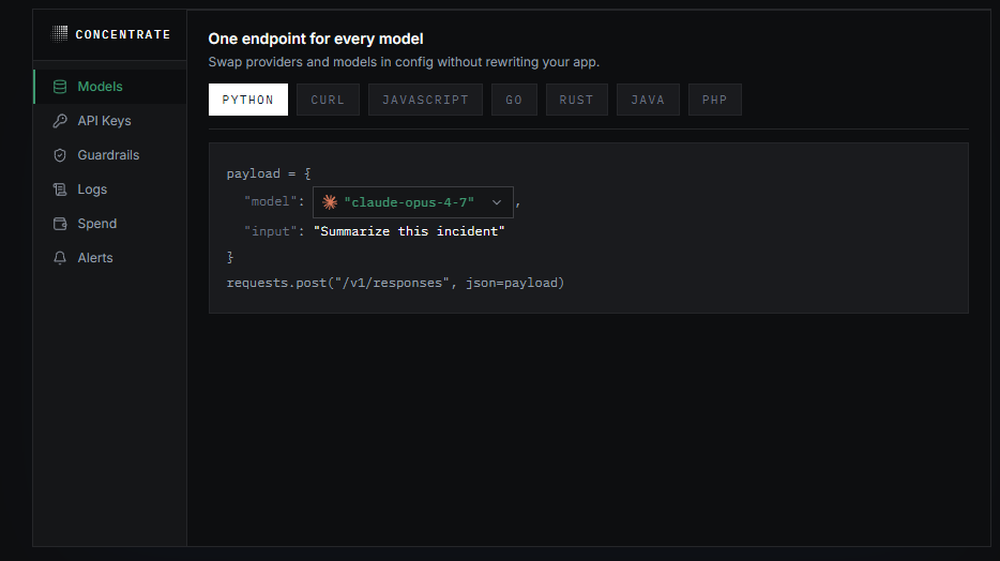
Task: Switch to the PHP code tab
Action: pyautogui.click(x=715, y=99)
